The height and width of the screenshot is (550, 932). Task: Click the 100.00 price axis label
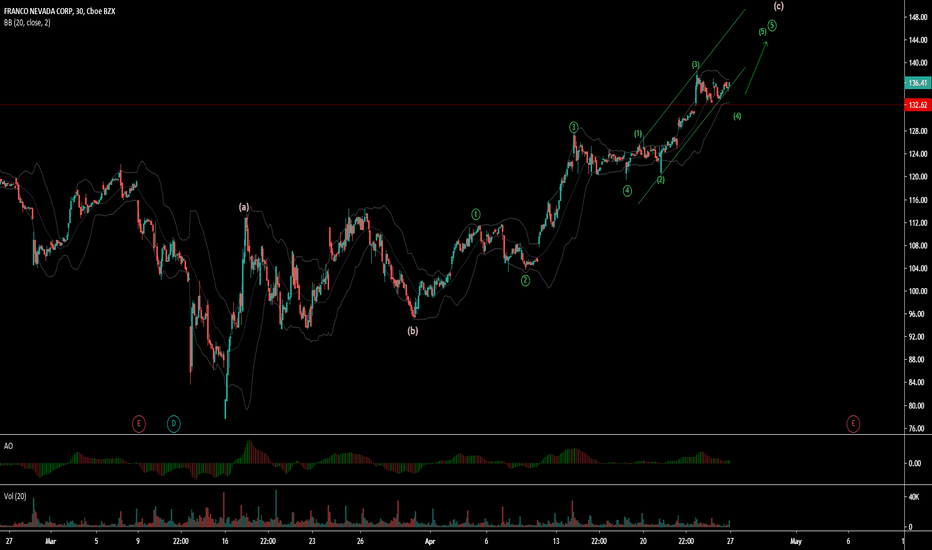pos(918,291)
